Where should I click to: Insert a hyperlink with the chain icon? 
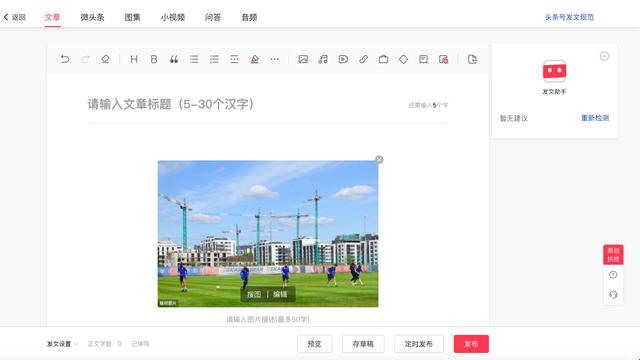(x=363, y=59)
